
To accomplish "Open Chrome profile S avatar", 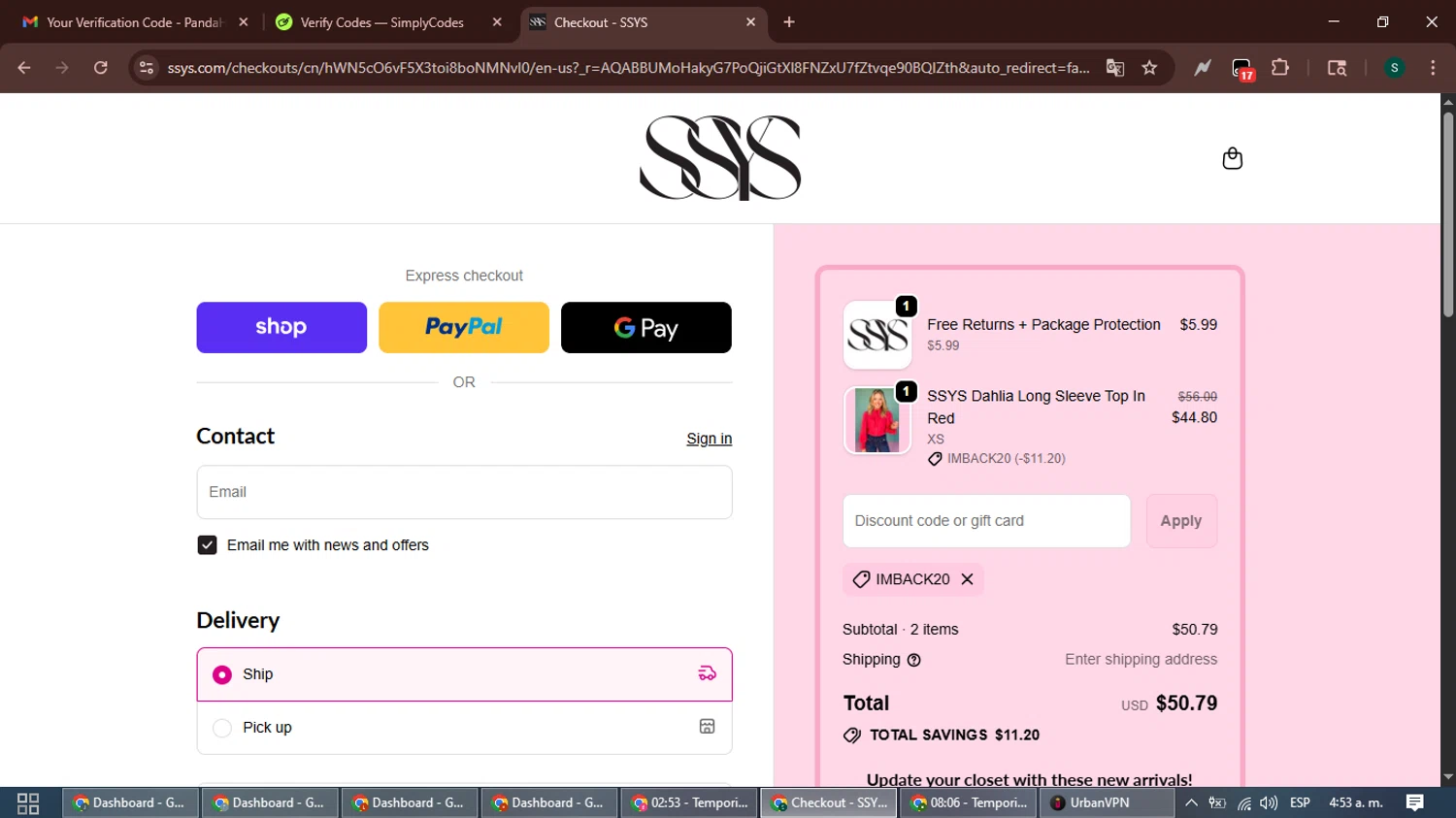I will (x=1394, y=68).
